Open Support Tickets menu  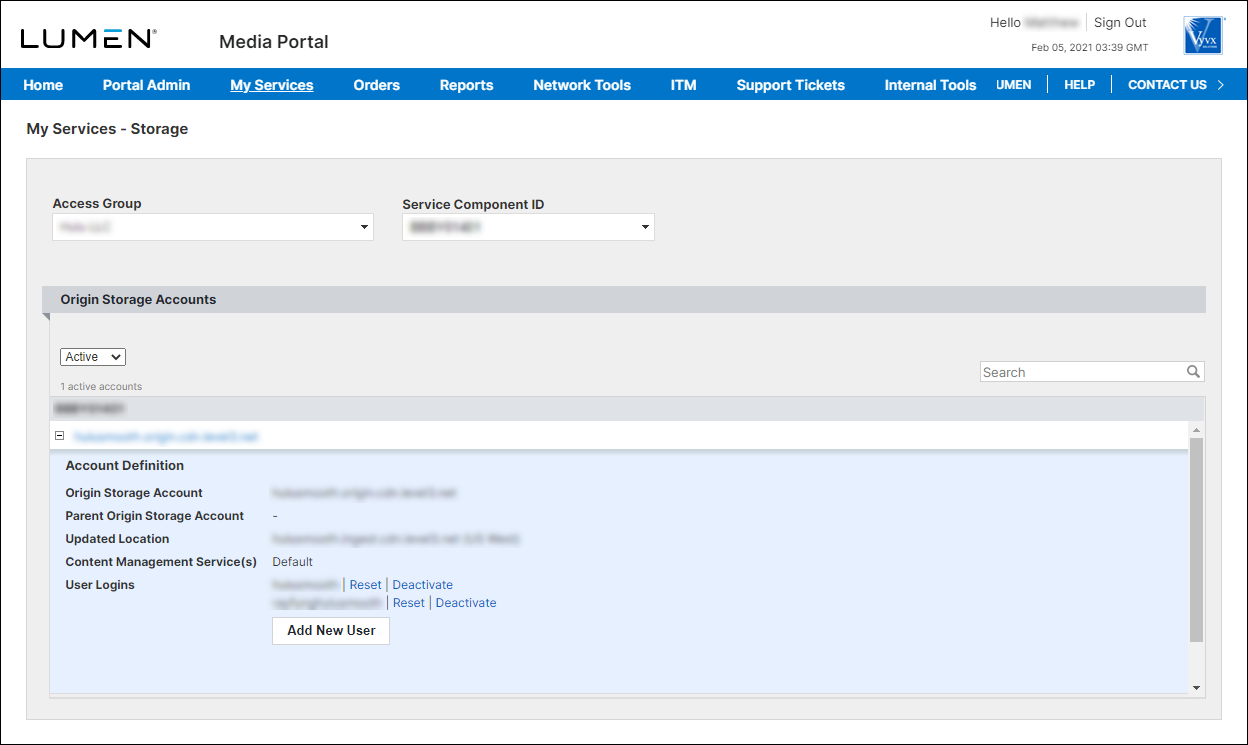pyautogui.click(x=791, y=85)
